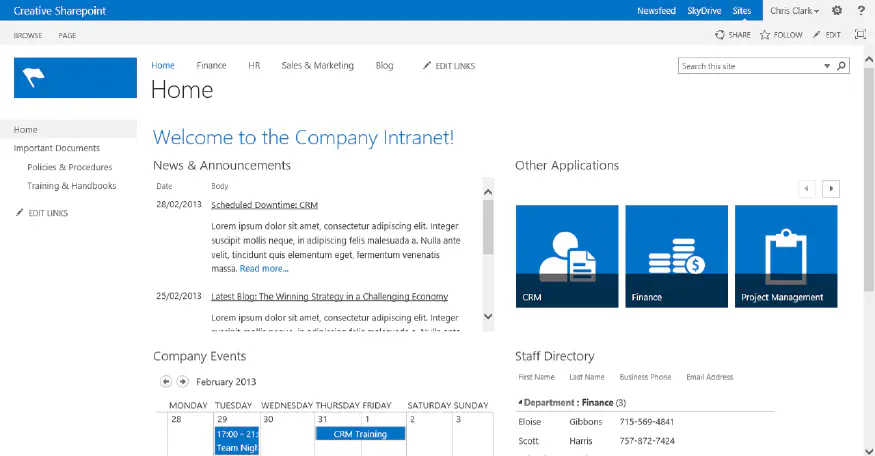Expand the search scope dropdown arrow
This screenshot has width=875, height=456.
[827, 66]
